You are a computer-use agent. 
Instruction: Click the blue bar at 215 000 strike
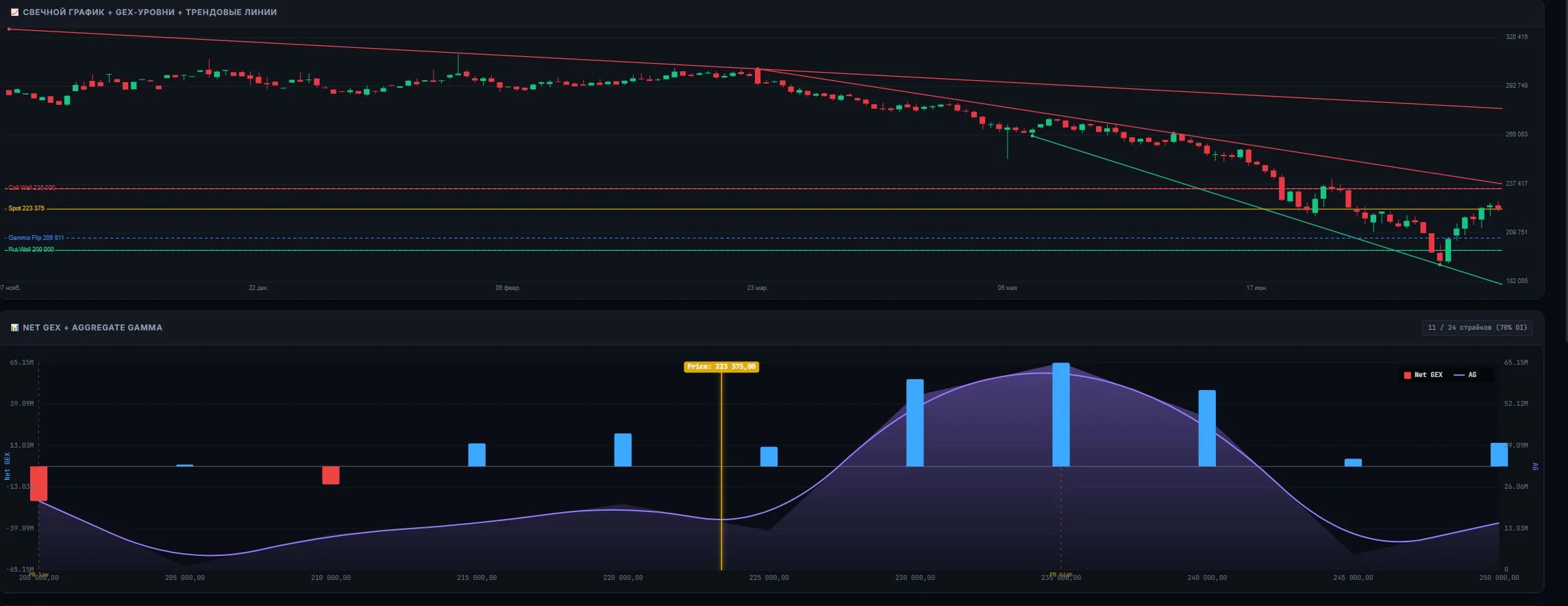tap(477, 455)
